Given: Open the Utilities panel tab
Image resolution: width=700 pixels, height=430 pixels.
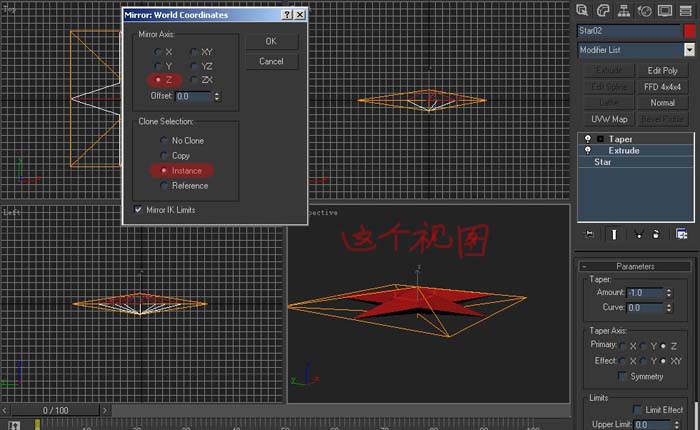Looking at the screenshot, I should (686, 10).
